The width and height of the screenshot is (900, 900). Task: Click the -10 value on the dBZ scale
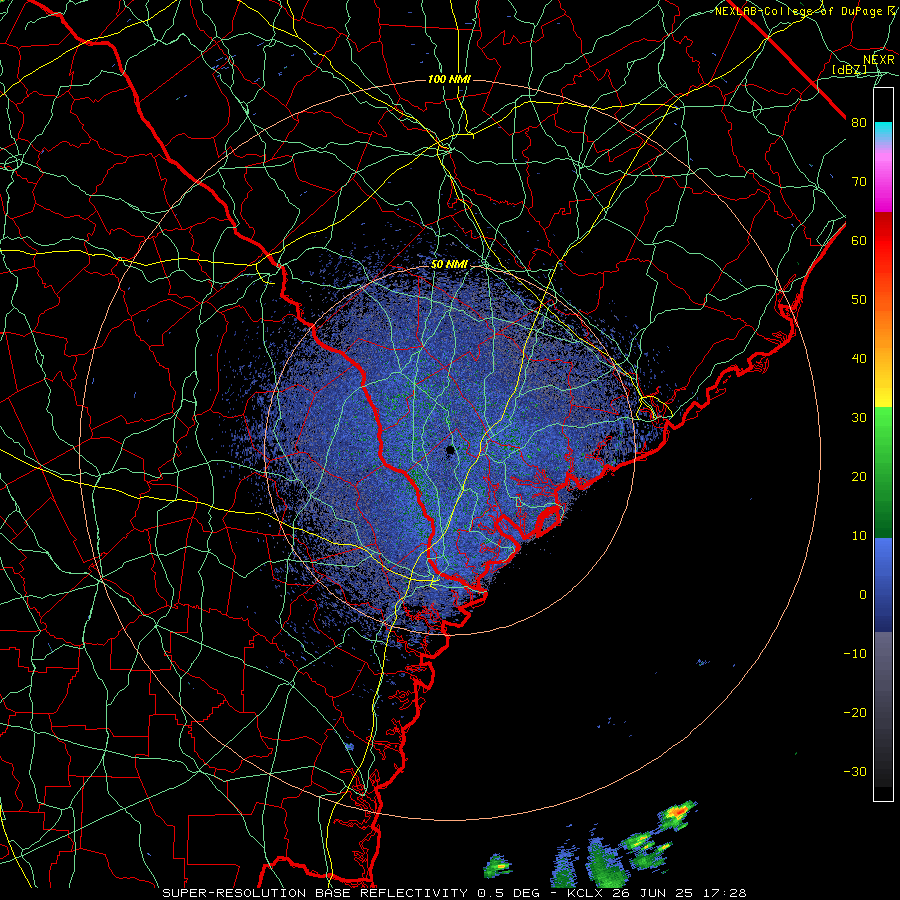[x=855, y=654]
